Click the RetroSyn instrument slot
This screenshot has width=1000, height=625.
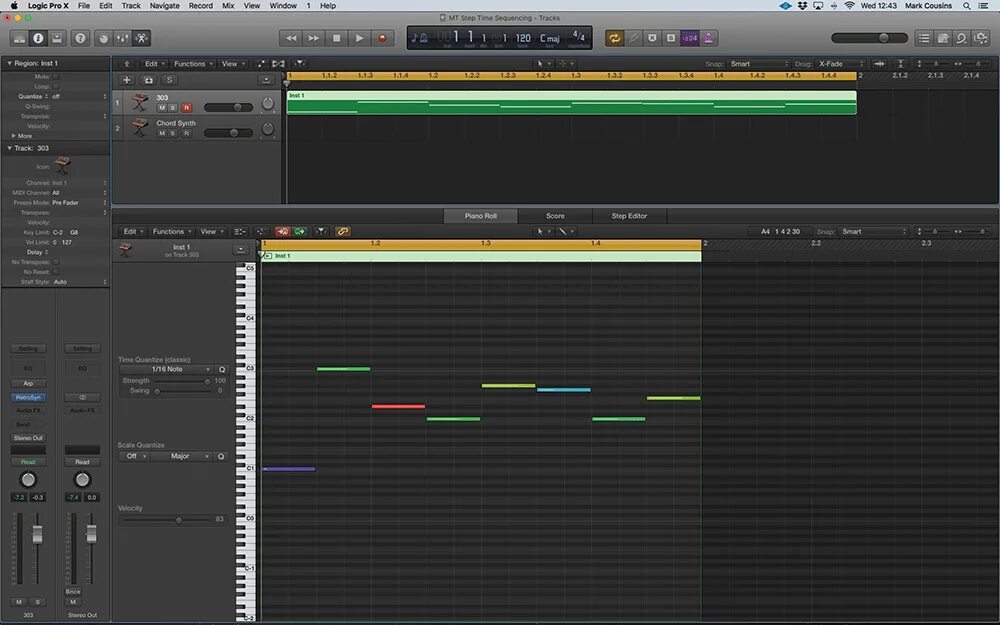28,397
